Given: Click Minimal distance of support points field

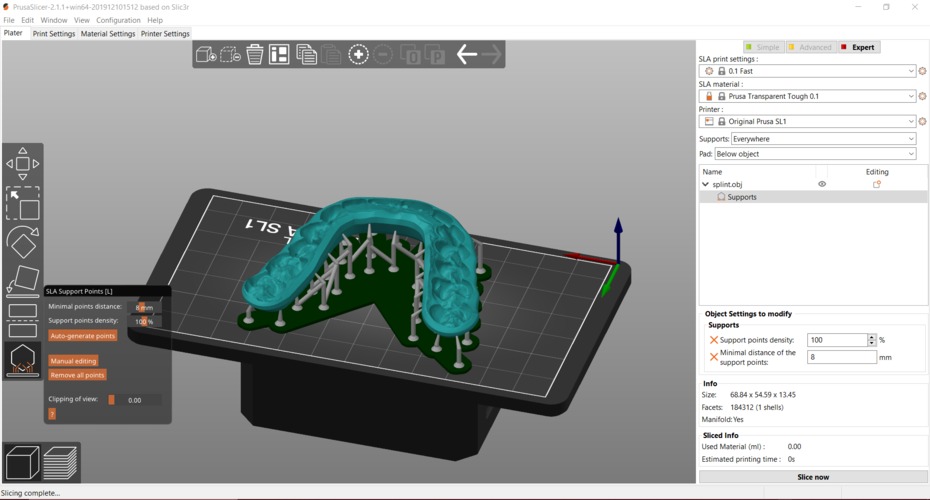Looking at the screenshot, I should [x=842, y=357].
